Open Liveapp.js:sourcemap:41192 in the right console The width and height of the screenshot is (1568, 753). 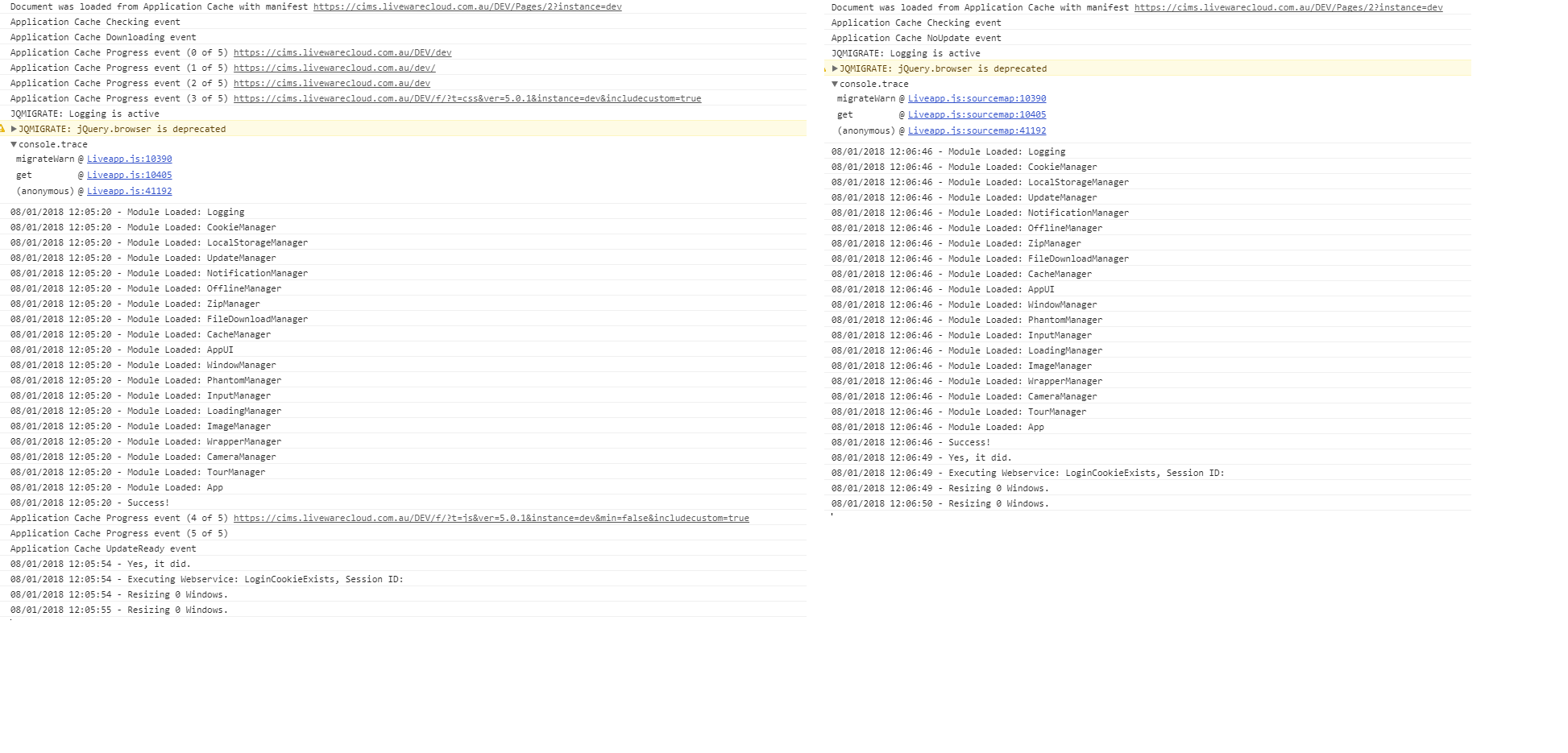[x=977, y=130]
